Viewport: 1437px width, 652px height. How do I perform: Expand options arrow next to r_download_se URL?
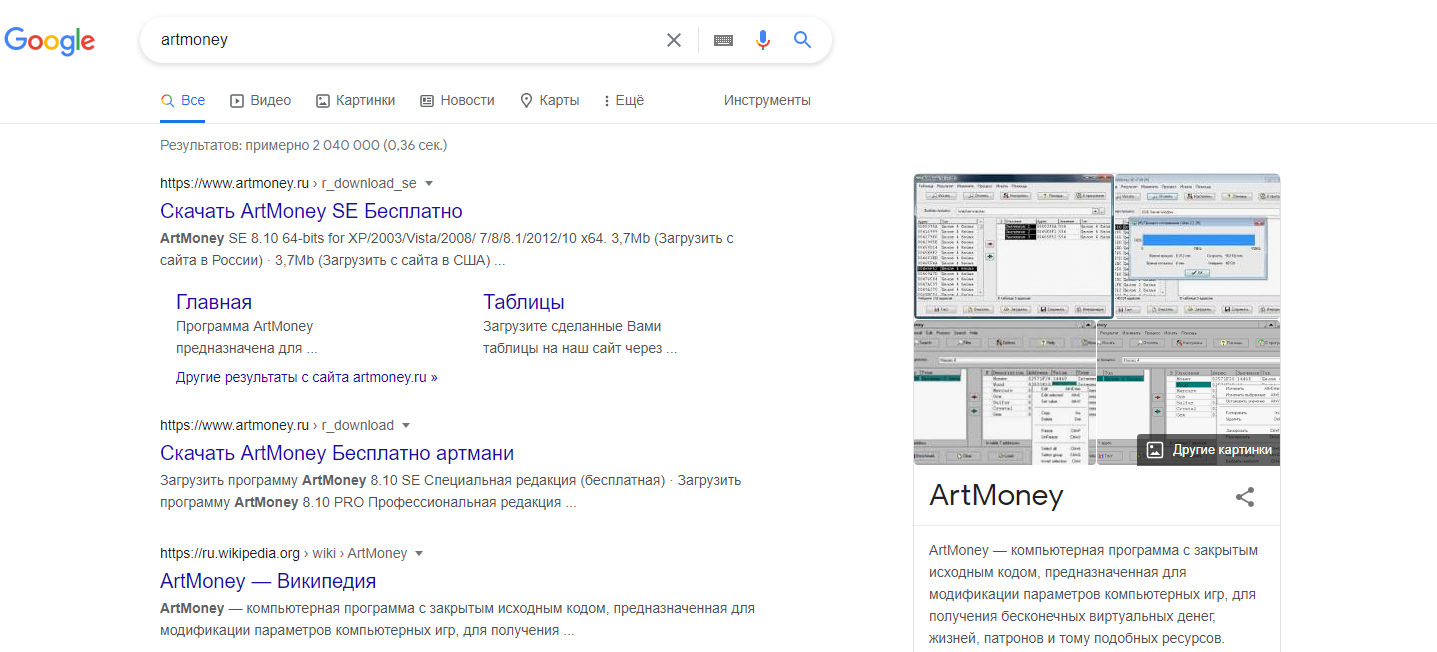(429, 184)
